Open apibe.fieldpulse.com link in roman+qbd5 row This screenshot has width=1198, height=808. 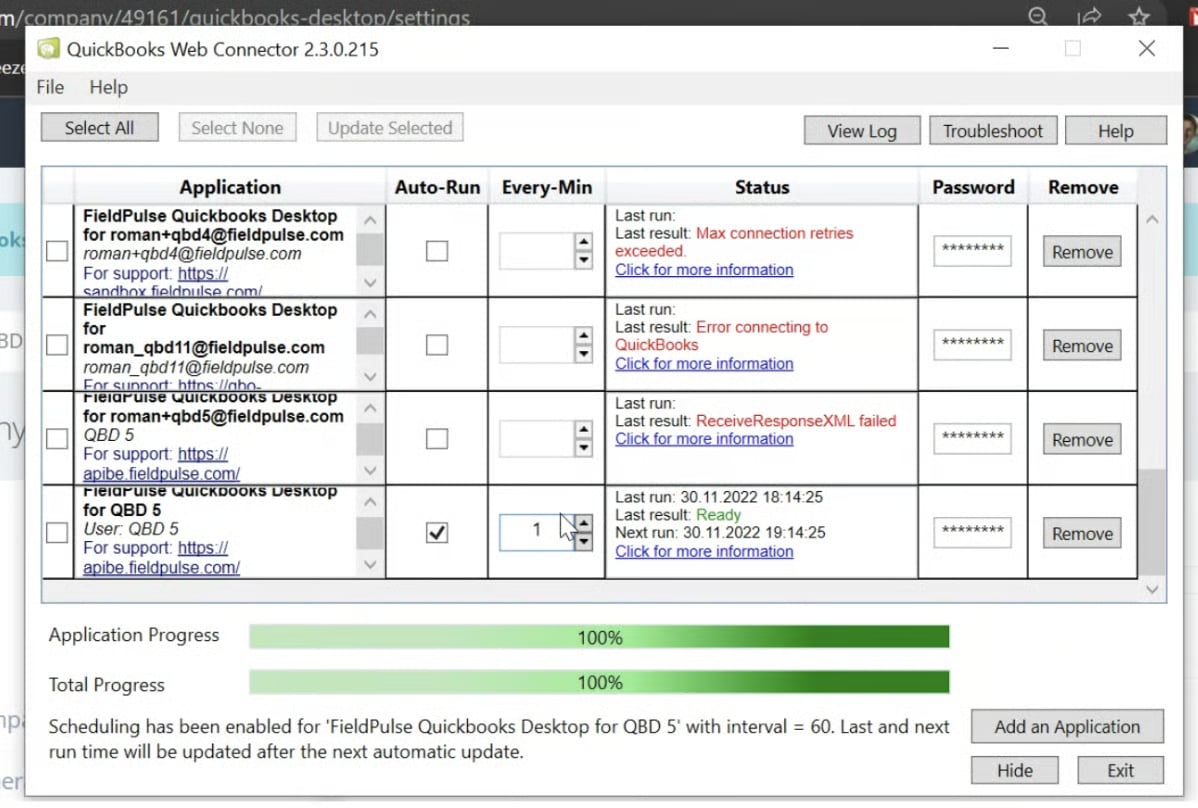point(161,473)
